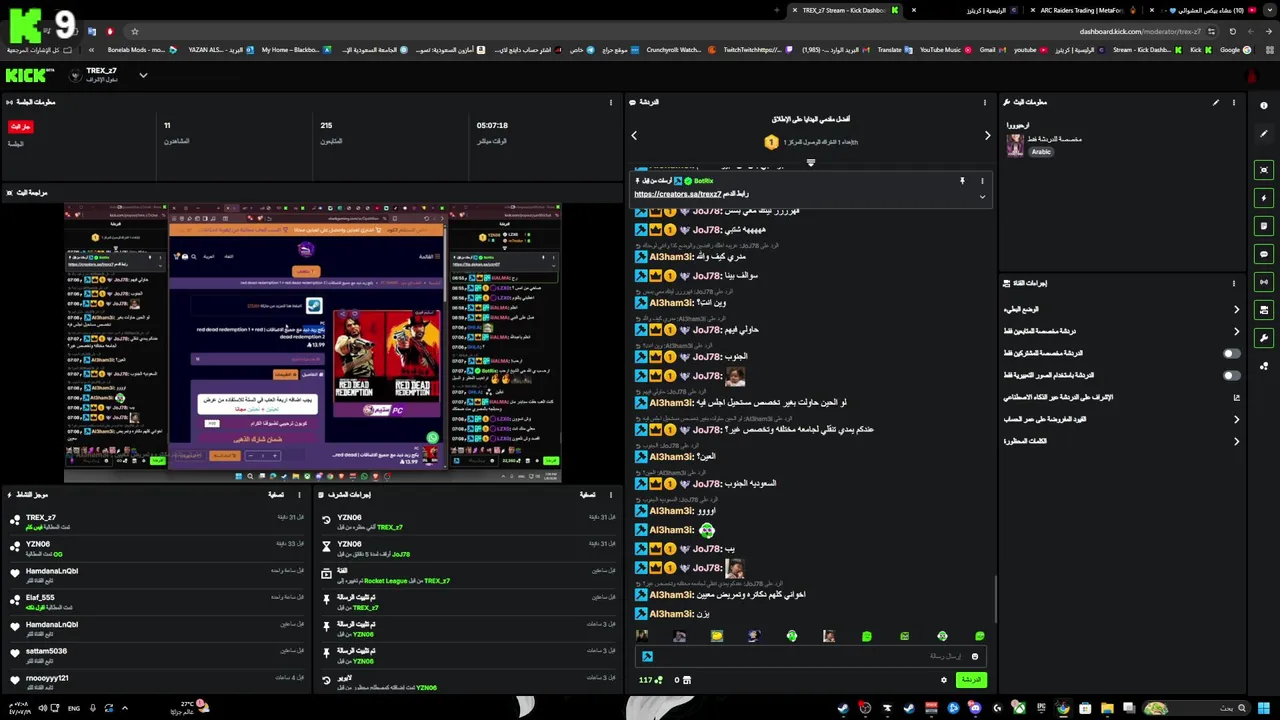This screenshot has width=1280, height=720.
Task: Open the Bonelab Mods bookmark
Action: 142,49
